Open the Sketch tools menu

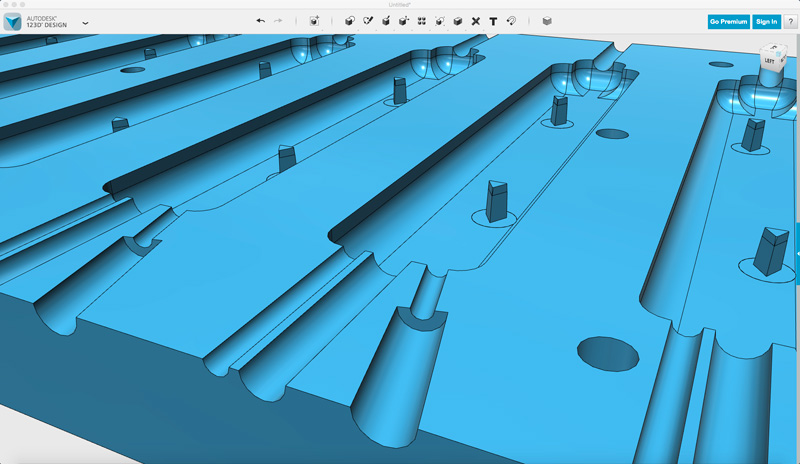368,21
